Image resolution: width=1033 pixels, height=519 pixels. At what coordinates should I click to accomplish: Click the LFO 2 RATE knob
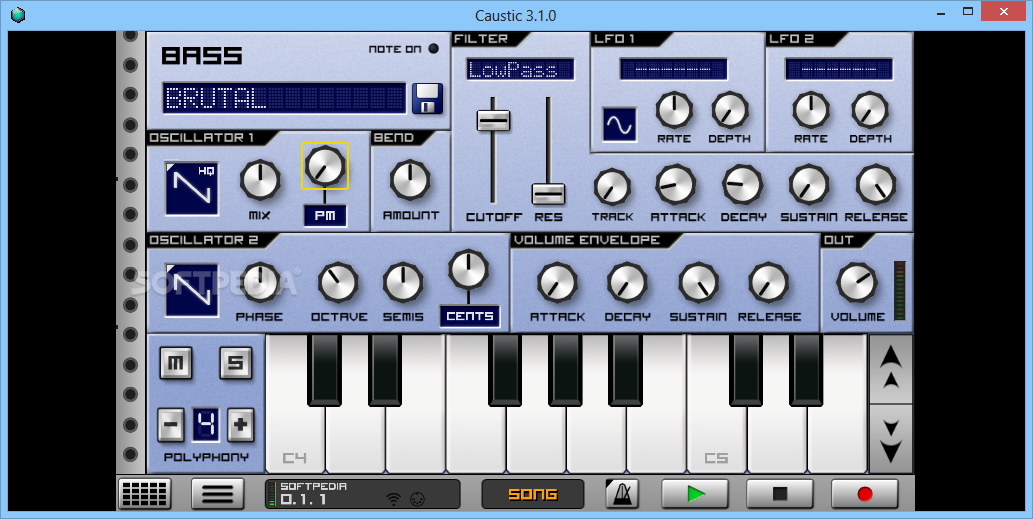[x=811, y=110]
